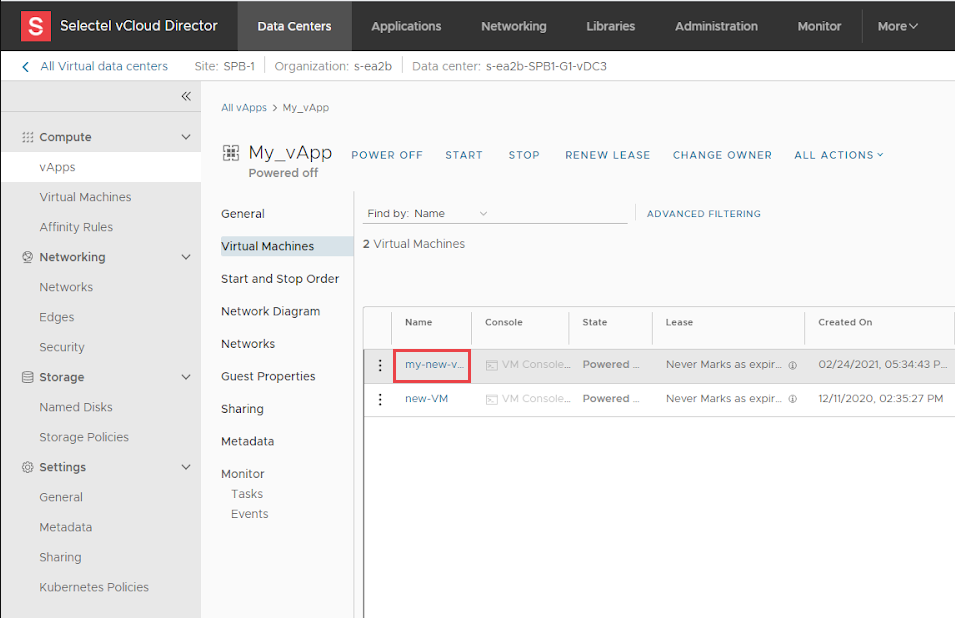
Task: Open the vApp Networks section
Action: (248, 344)
